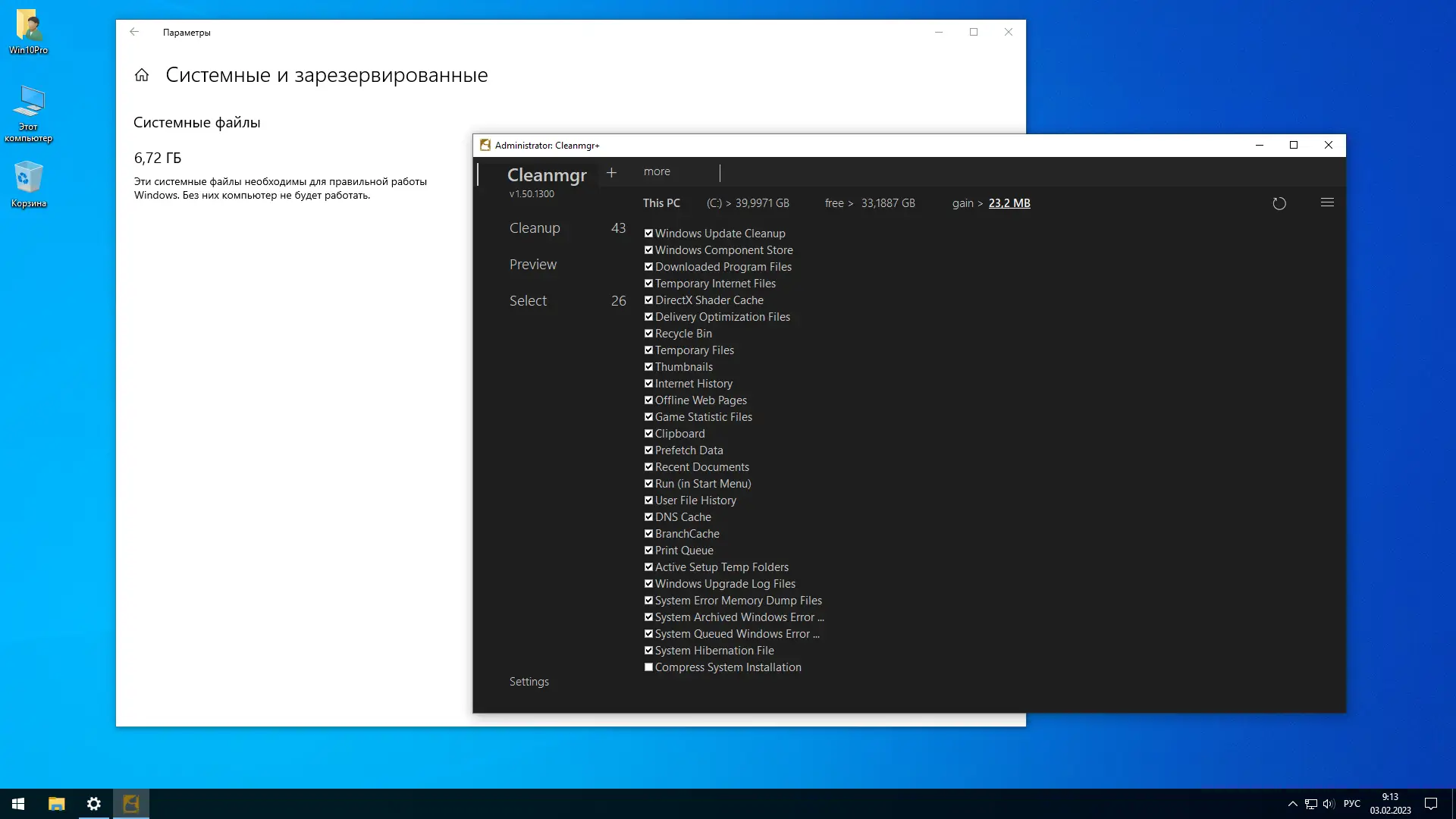The height and width of the screenshot is (819, 1456).
Task: Open Settings in Cleanmgr+ sidebar
Action: pos(529,682)
